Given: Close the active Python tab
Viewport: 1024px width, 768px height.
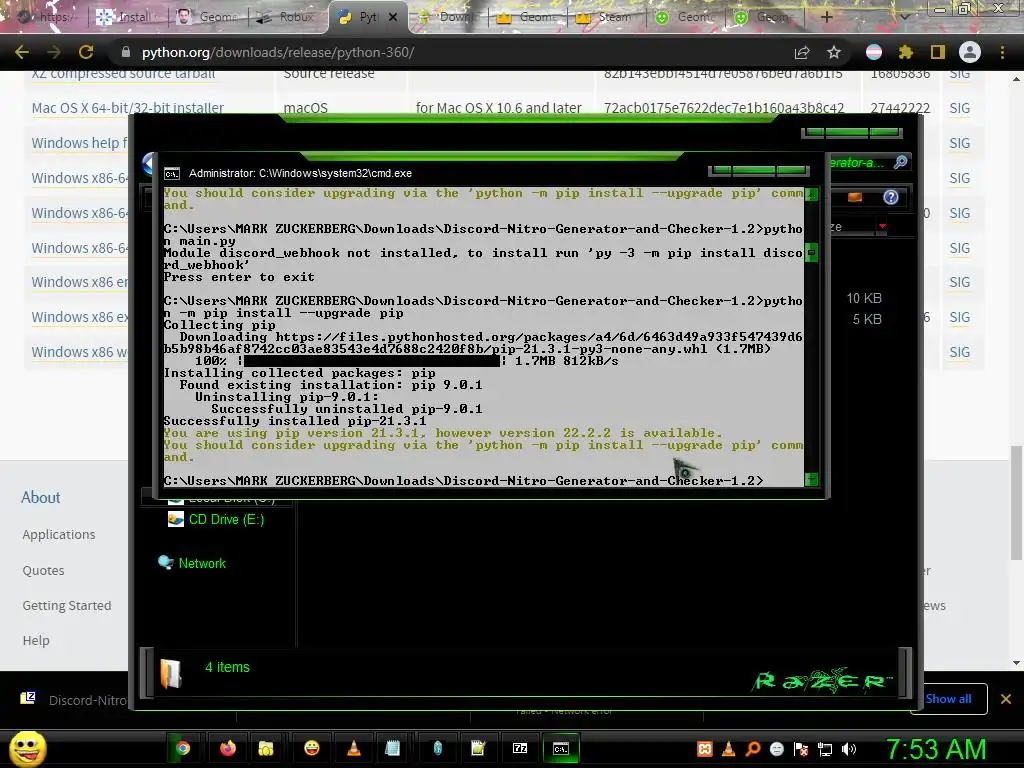Looking at the screenshot, I should 393,17.
